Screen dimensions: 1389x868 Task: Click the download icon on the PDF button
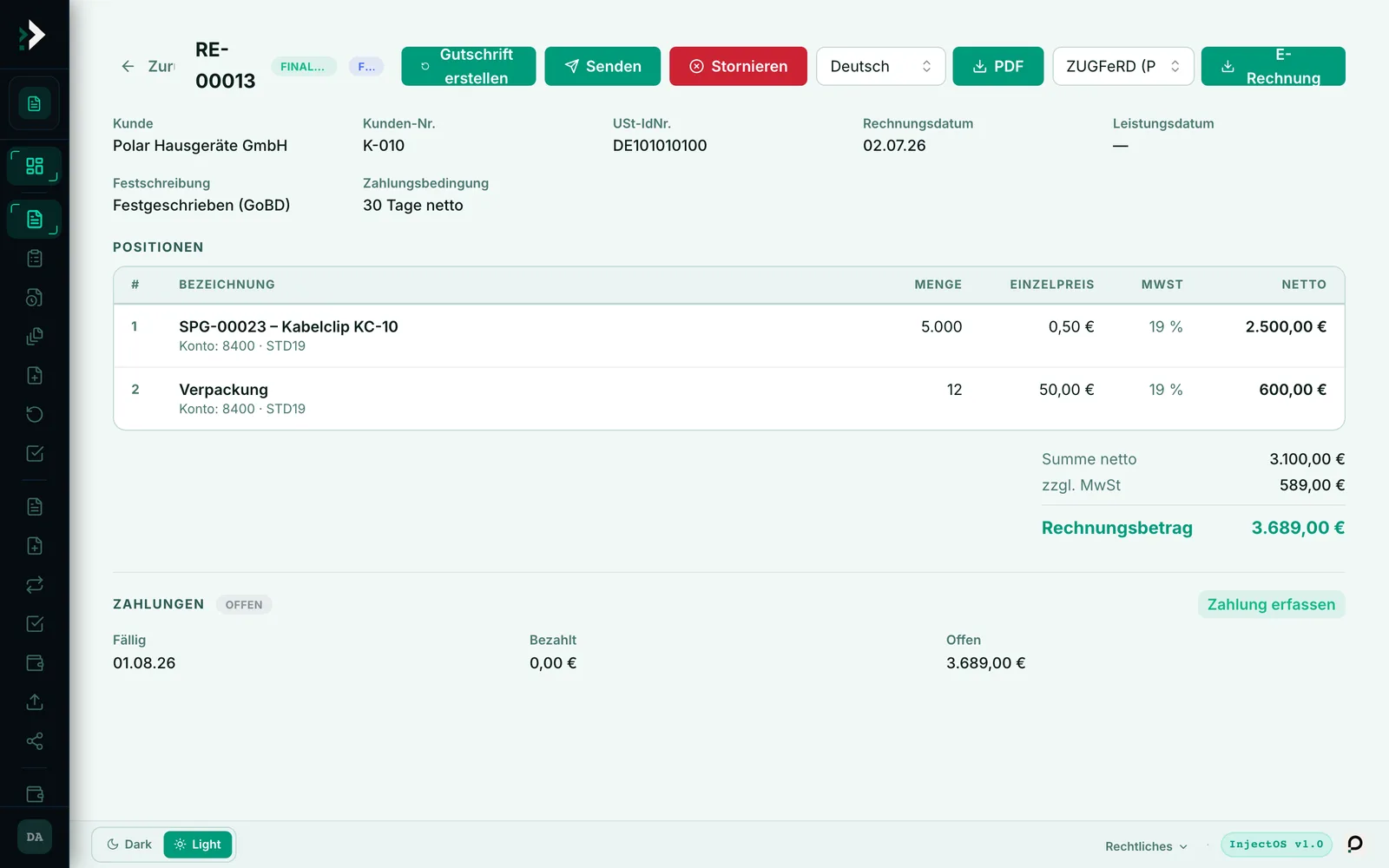(979, 67)
